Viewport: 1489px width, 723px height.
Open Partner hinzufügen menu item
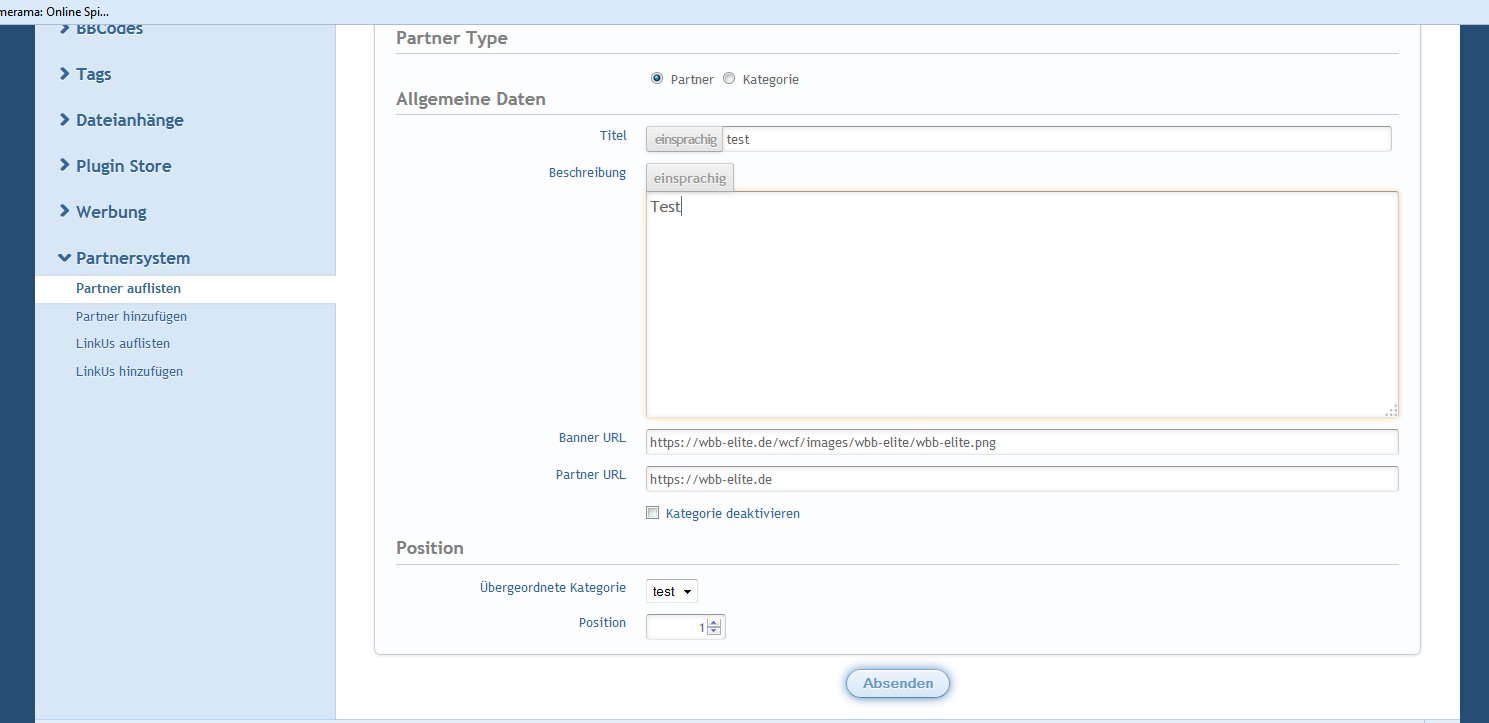(131, 316)
